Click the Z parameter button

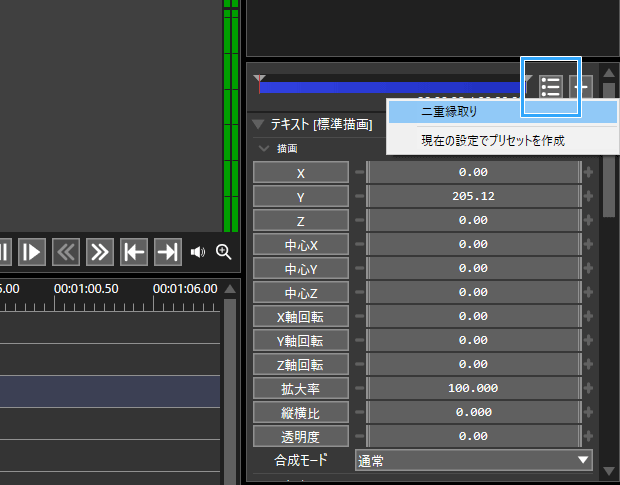tap(301, 220)
